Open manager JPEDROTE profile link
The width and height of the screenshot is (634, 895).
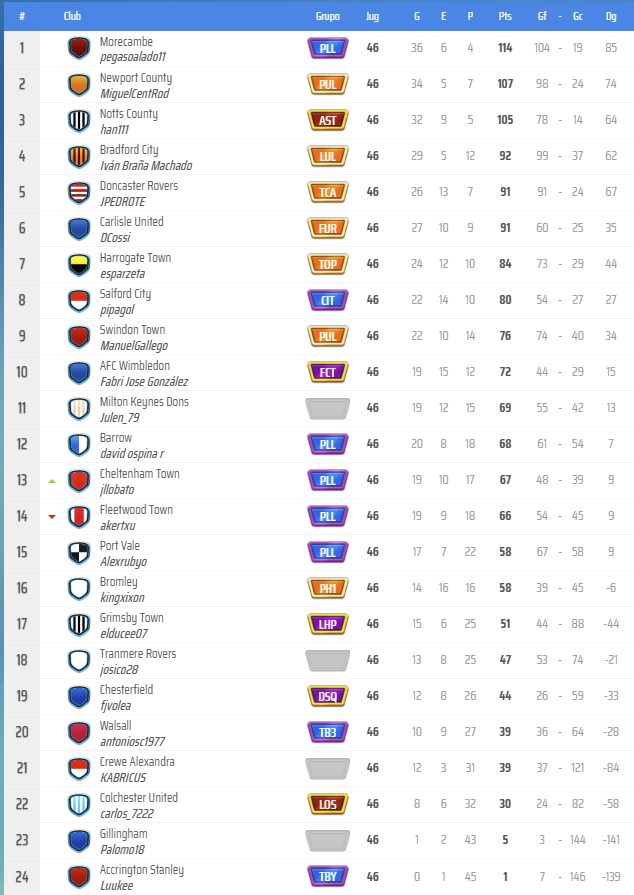123,202
